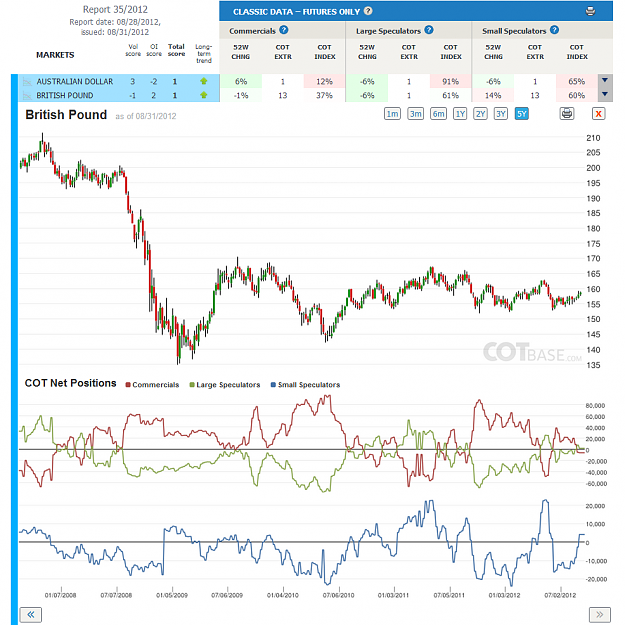The image size is (625, 625).
Task: Toggle the Large Speculators legend series
Action: coord(225,385)
